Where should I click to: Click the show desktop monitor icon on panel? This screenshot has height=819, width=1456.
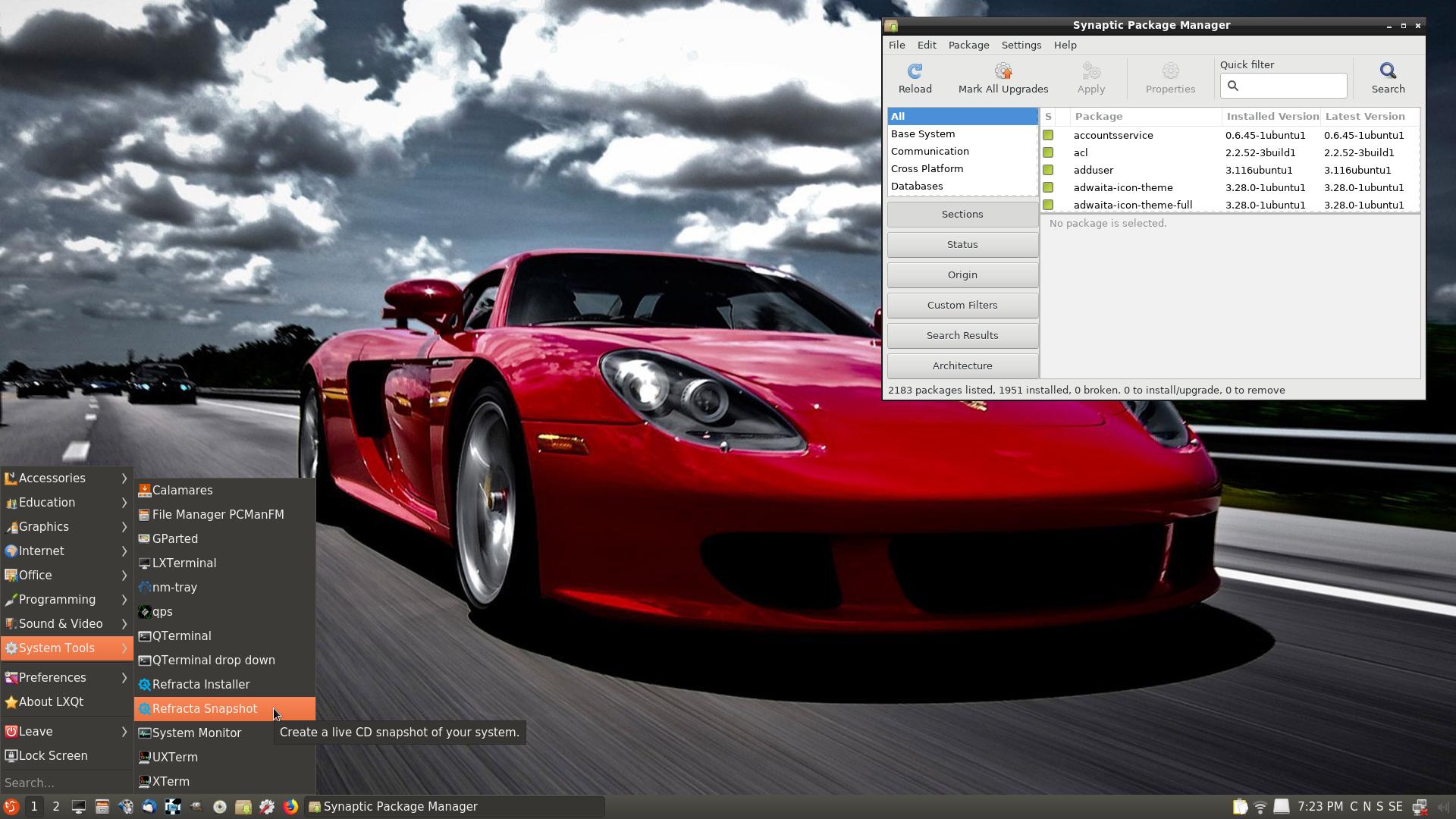pos(78,807)
